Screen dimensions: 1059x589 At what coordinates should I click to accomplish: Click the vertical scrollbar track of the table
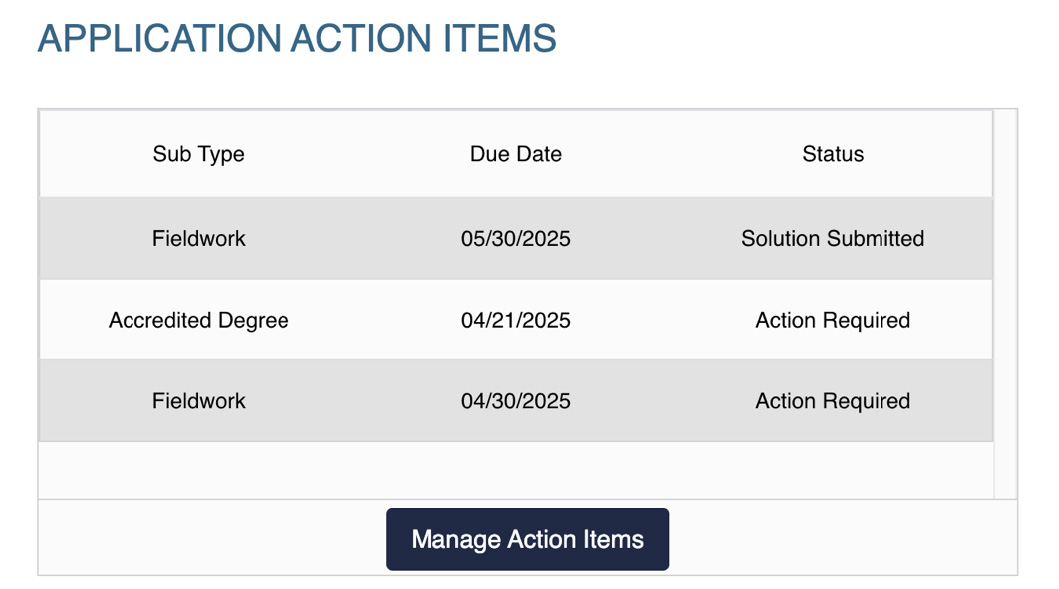point(1006,304)
